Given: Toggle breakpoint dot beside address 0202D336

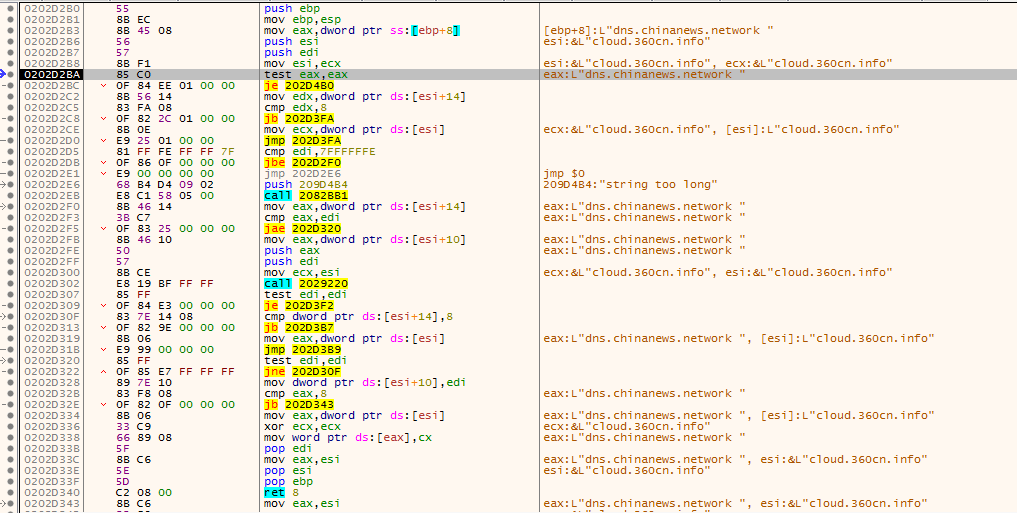Looking at the screenshot, I should click(x=10, y=426).
